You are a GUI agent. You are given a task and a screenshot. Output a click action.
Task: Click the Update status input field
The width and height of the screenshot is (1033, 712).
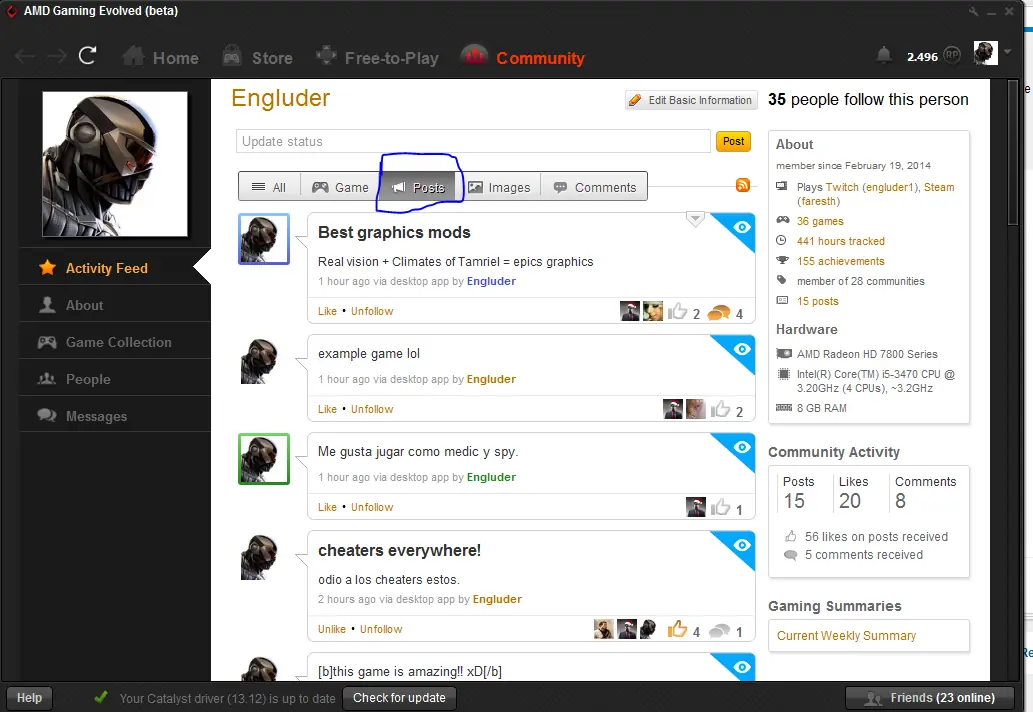[x=473, y=141]
